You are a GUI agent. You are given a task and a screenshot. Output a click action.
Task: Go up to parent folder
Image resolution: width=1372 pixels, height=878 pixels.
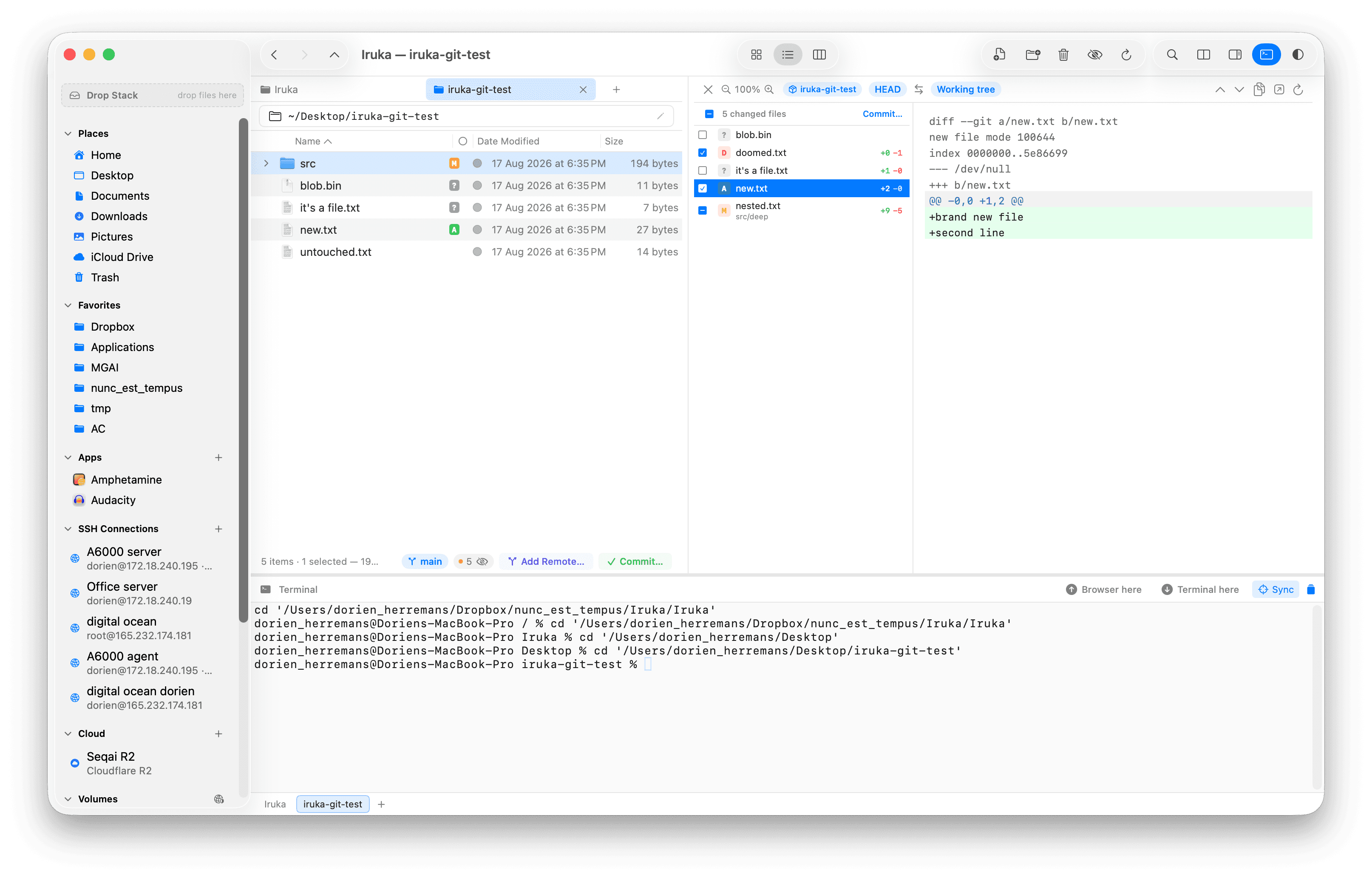(x=335, y=55)
